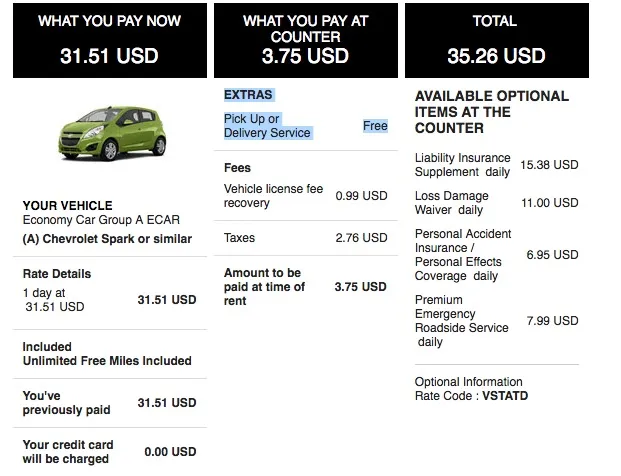This screenshot has height=476, width=621.
Task: Click the highlighted Free price label
Action: [x=375, y=126]
